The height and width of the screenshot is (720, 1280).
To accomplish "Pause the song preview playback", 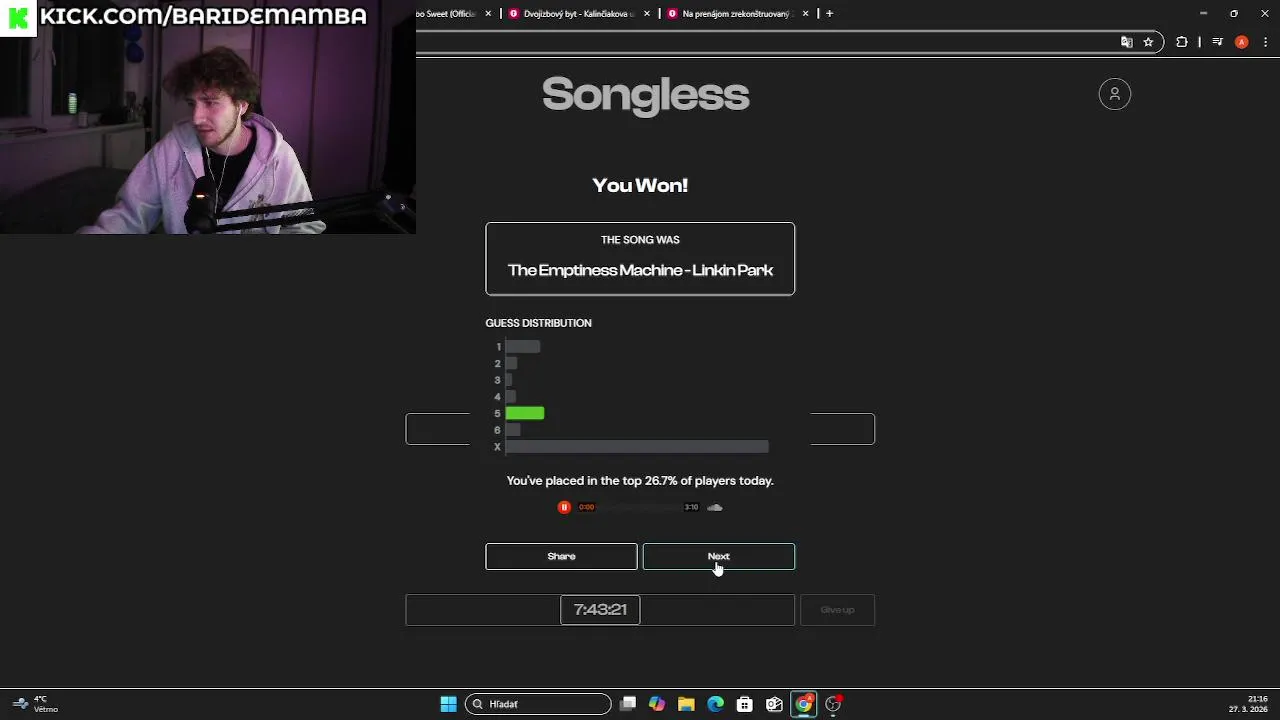I will (x=564, y=507).
